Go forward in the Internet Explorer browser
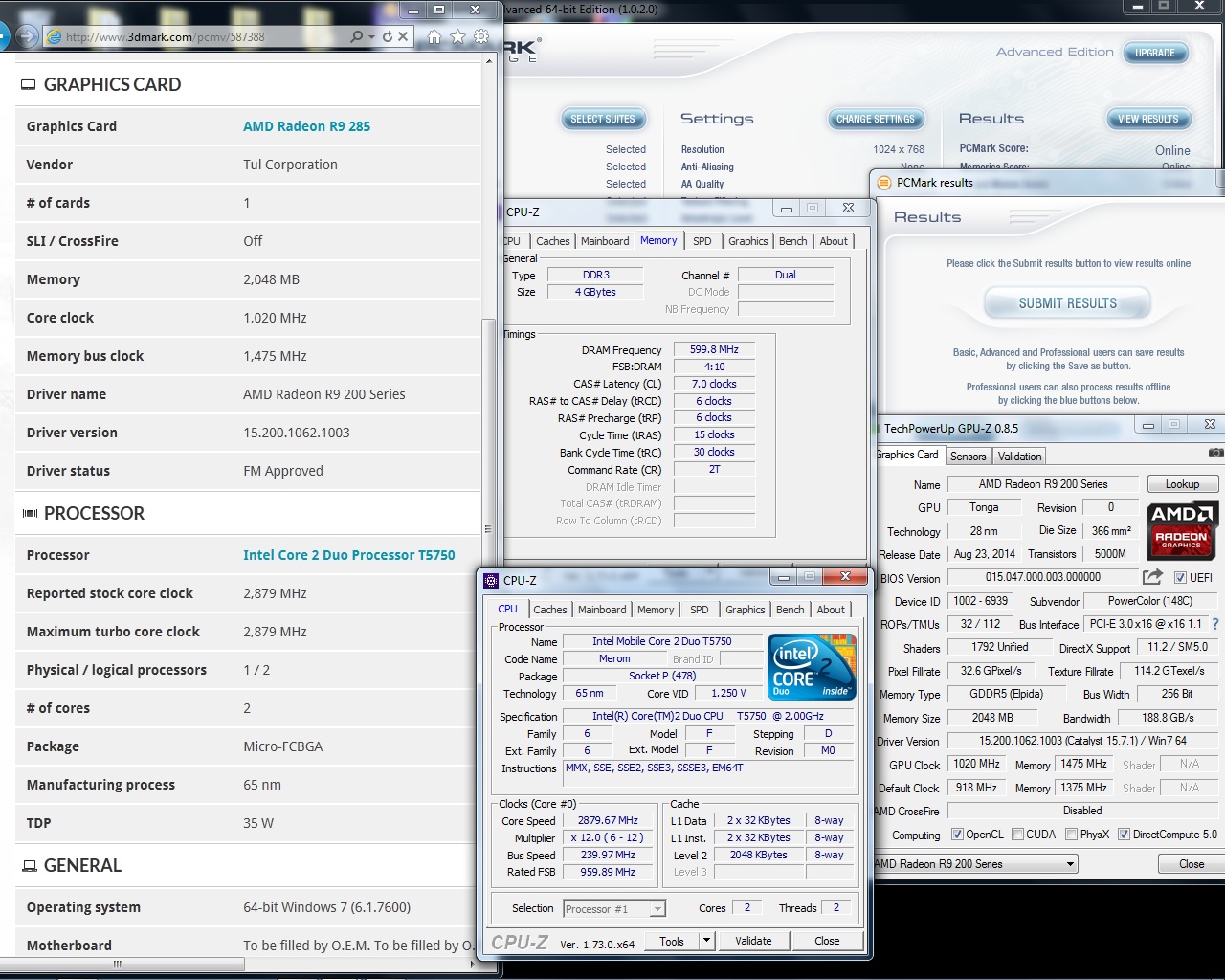Image resolution: width=1225 pixels, height=980 pixels. [27, 36]
